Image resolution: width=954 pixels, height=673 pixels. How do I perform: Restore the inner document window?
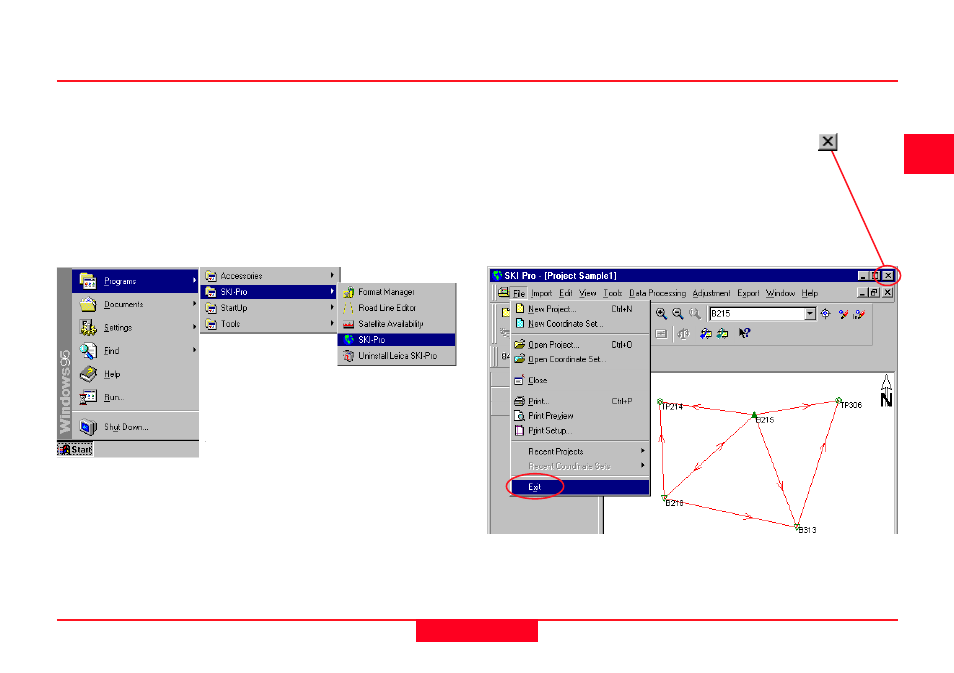click(x=874, y=293)
